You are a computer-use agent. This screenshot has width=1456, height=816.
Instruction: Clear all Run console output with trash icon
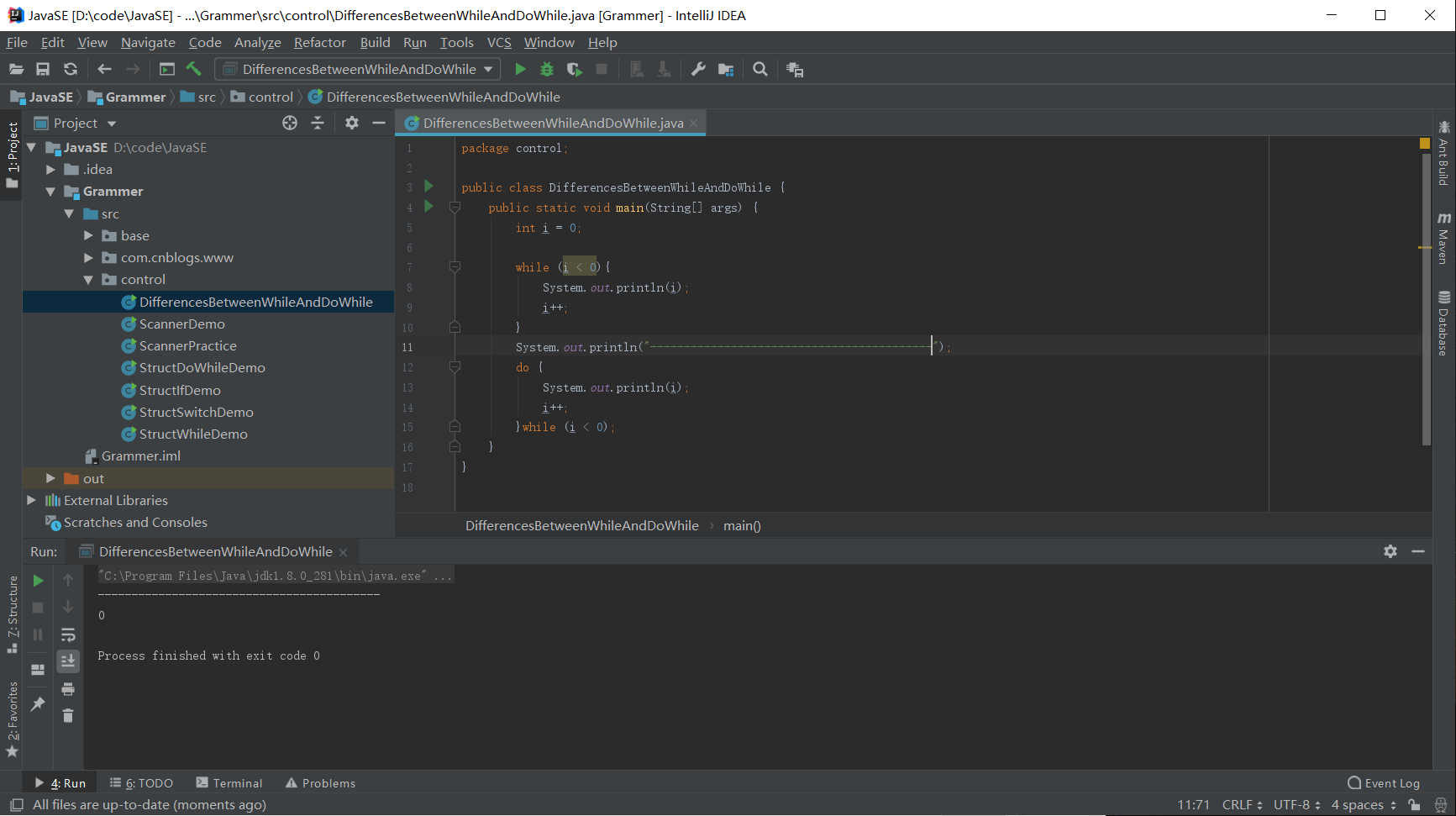68,716
